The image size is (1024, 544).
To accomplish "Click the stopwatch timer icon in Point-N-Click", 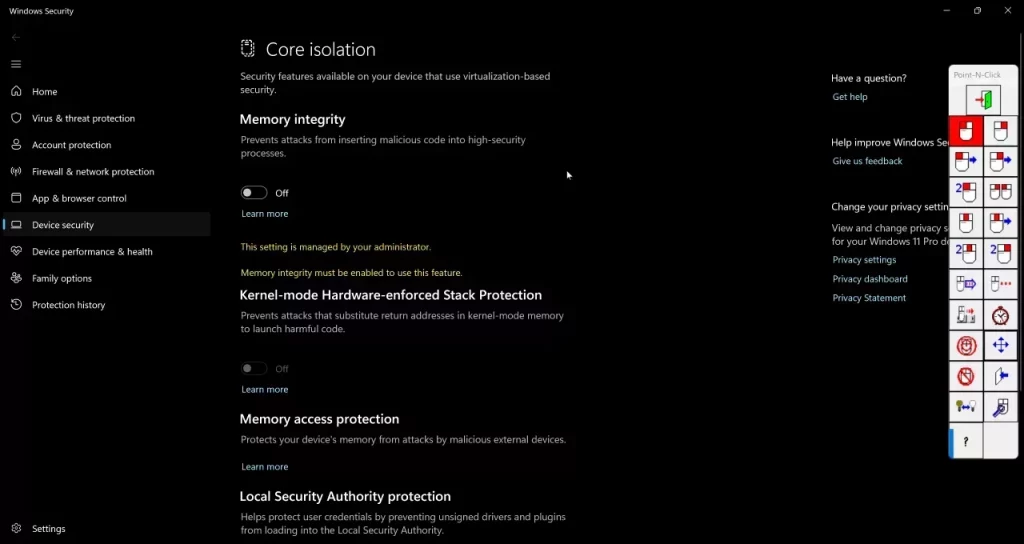I will [x=1000, y=315].
